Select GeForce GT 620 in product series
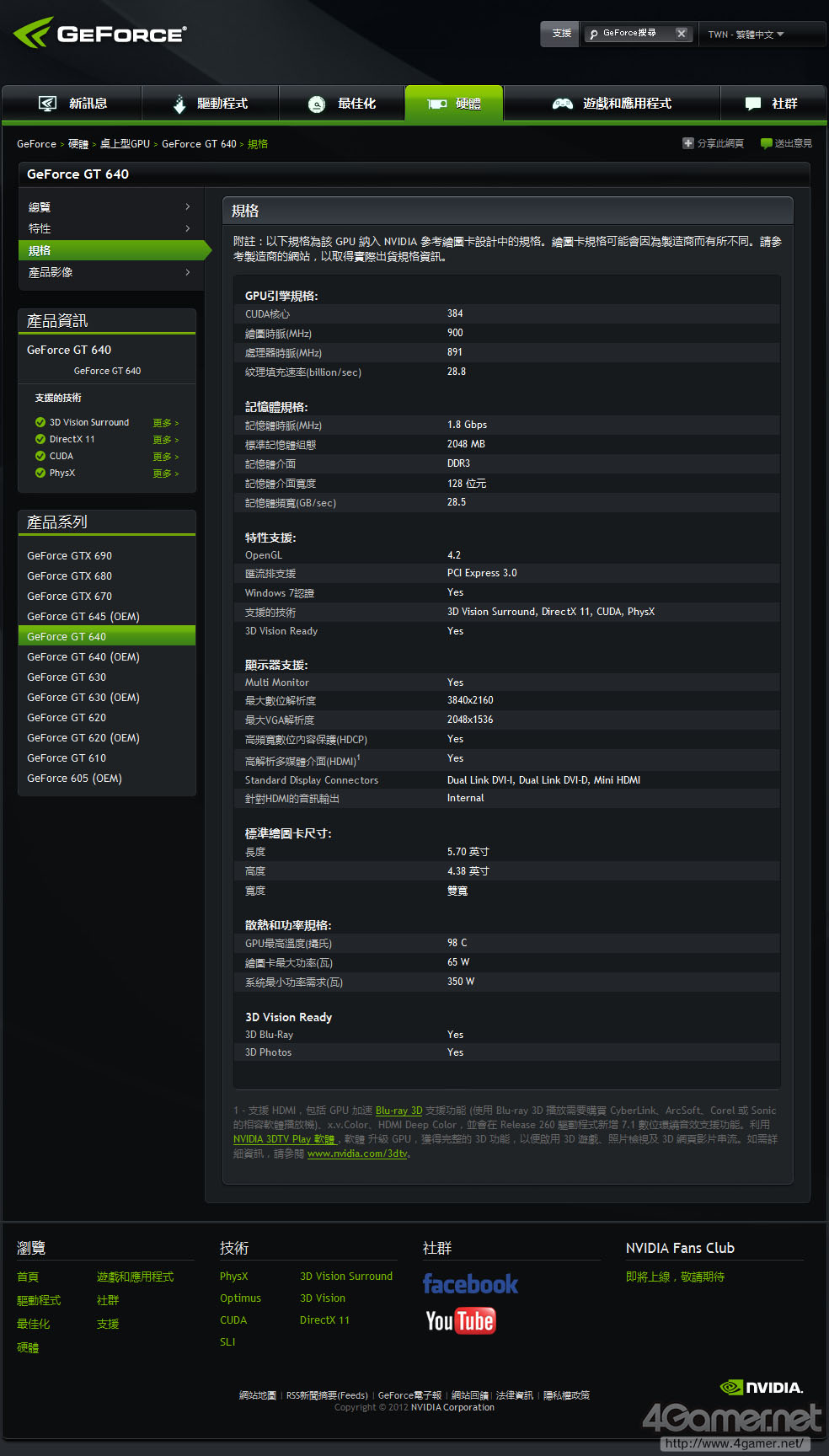The width and height of the screenshot is (829, 1456). point(67,718)
